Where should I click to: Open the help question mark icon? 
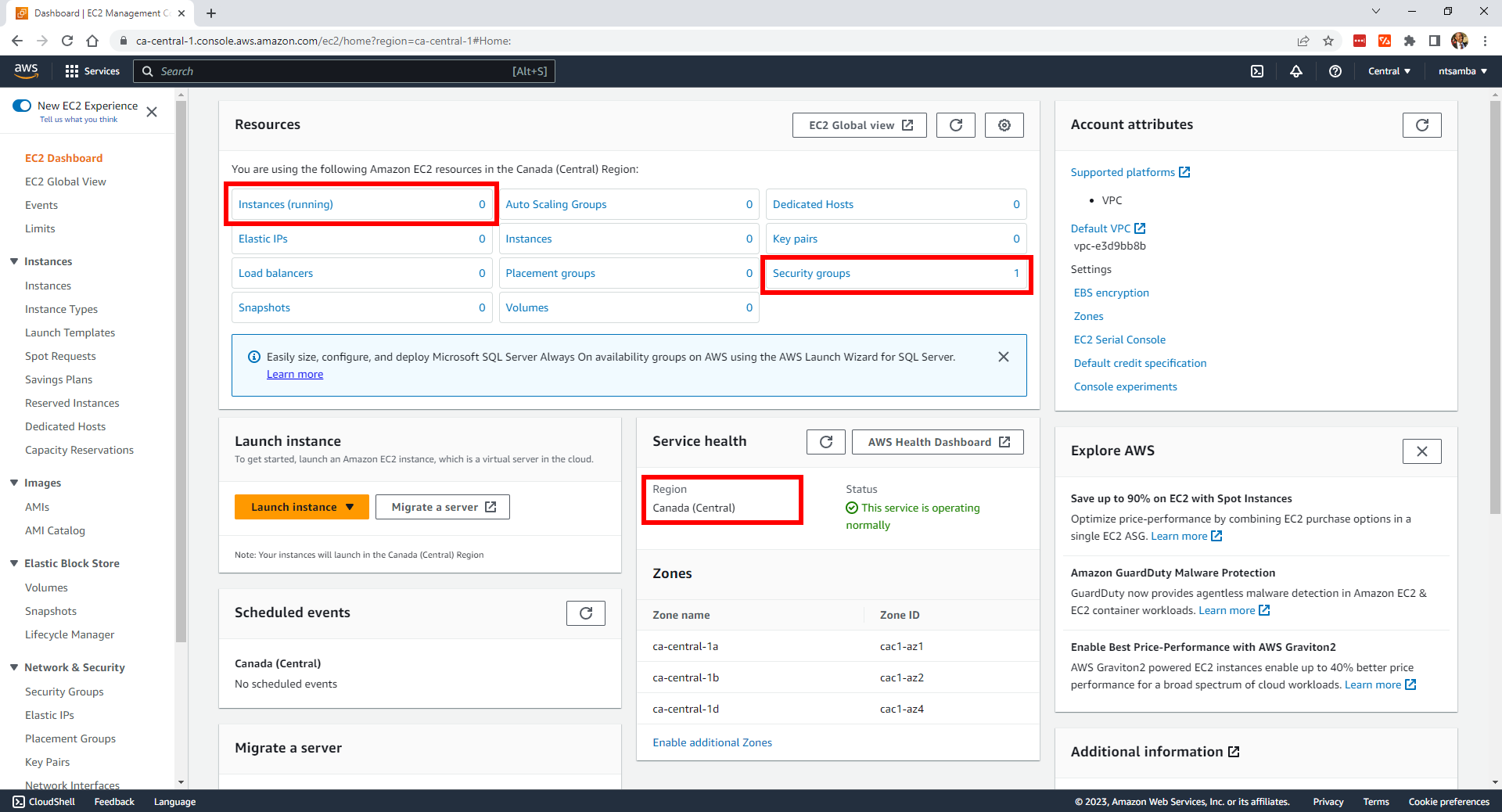coord(1335,71)
